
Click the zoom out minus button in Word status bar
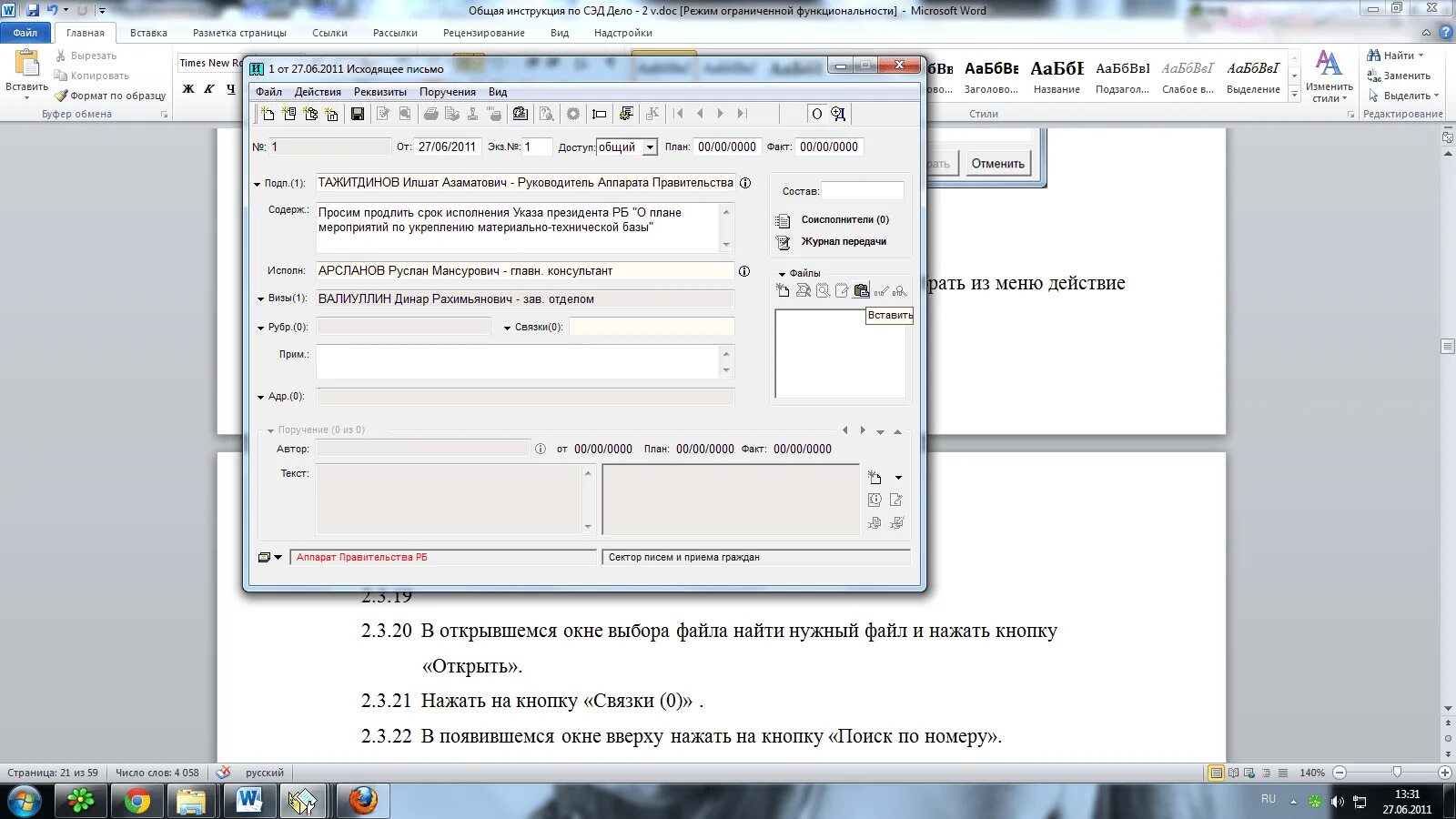(1340, 773)
